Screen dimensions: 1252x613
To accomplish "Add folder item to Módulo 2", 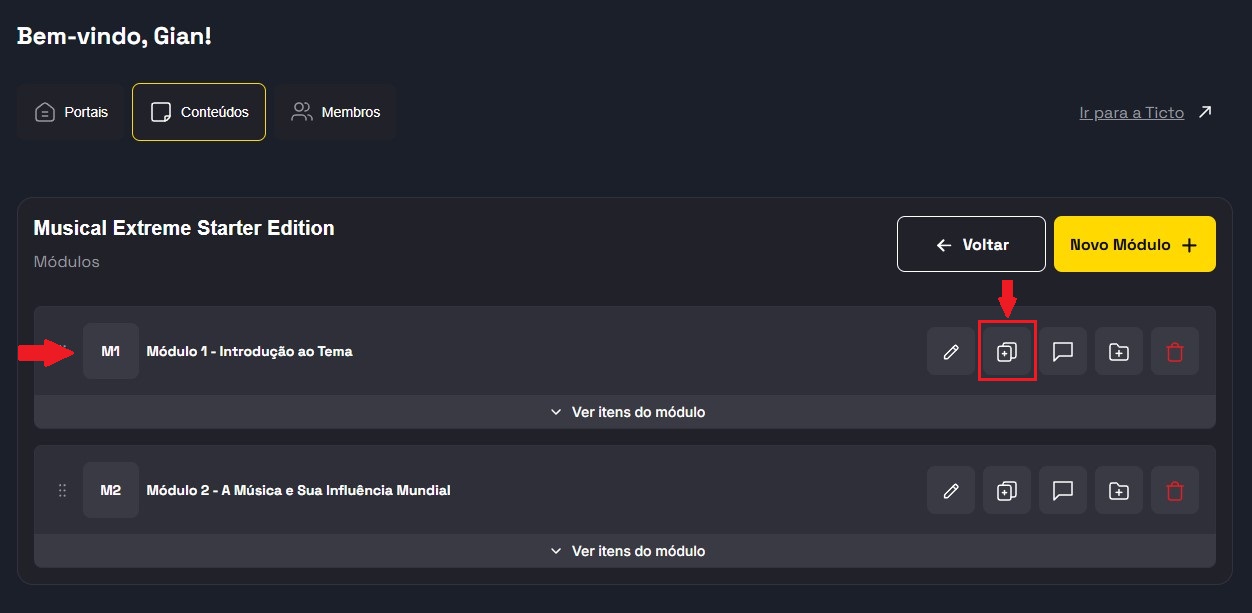I will pos(1119,490).
